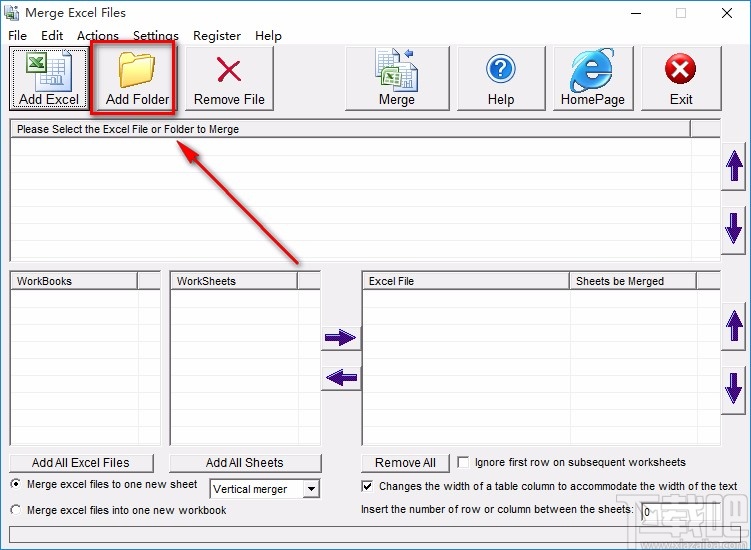751x550 pixels.
Task: Click the Add All Excel Files button
Action: click(81, 463)
